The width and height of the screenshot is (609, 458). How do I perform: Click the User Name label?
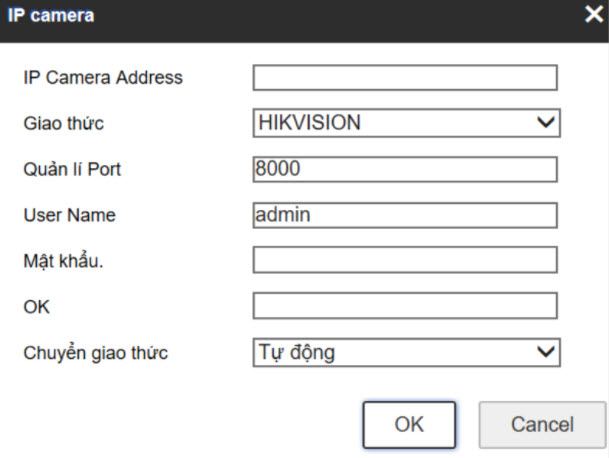[x=68, y=215]
